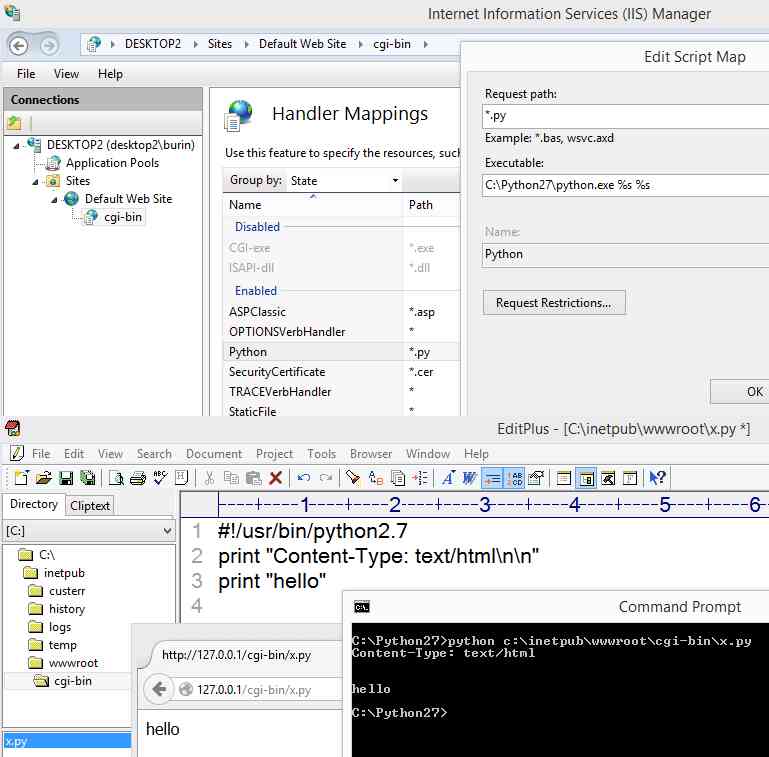Click the red Delete X toolbar icon
This screenshot has height=757, width=769.
(275, 478)
